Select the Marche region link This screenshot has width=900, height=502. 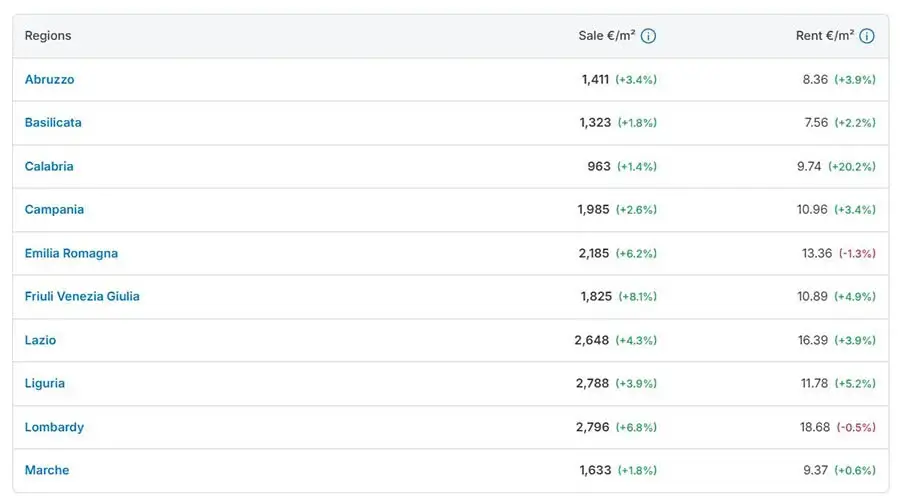point(46,470)
